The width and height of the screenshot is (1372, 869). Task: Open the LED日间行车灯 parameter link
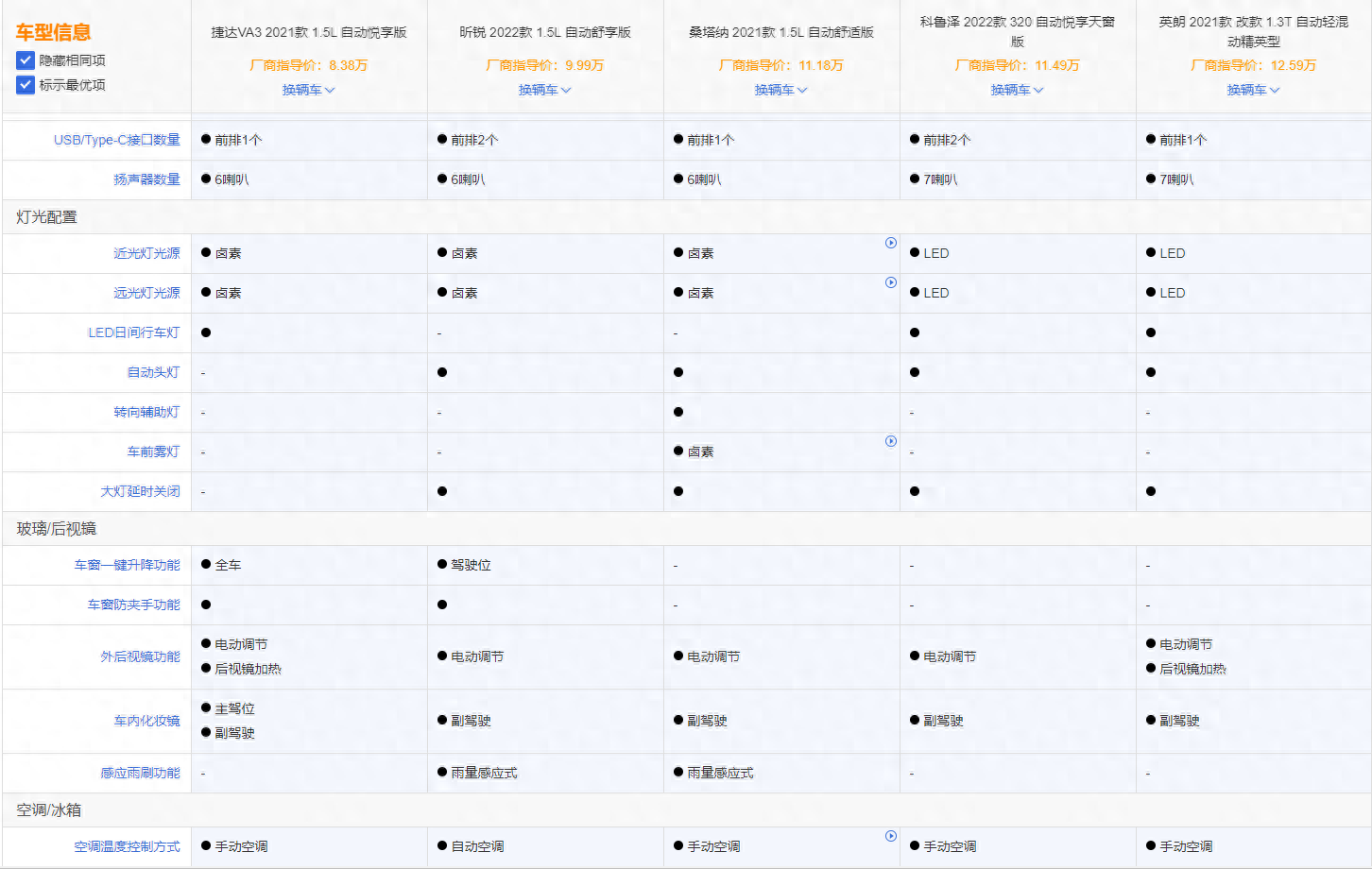point(134,332)
